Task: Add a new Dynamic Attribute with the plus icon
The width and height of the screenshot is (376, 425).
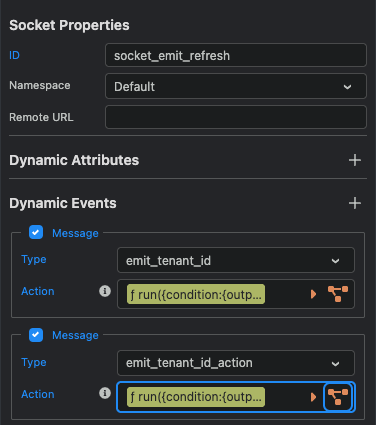Action: point(355,160)
